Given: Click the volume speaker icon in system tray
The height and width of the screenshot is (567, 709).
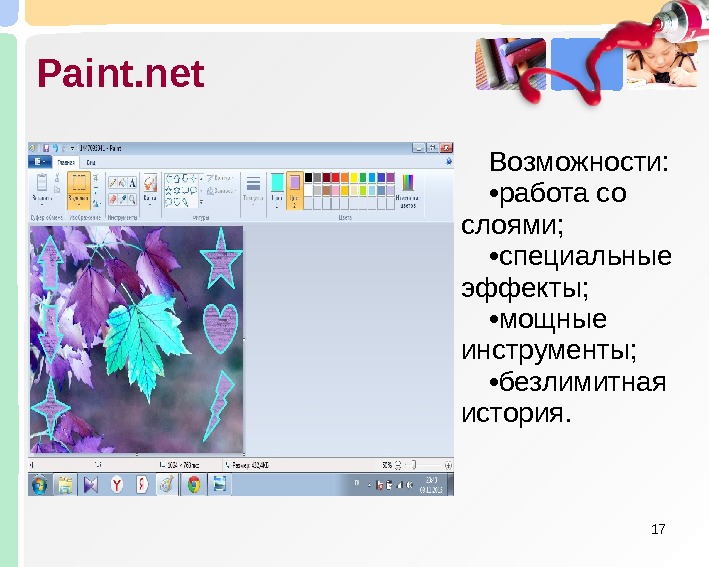Looking at the screenshot, I should coord(409,486).
